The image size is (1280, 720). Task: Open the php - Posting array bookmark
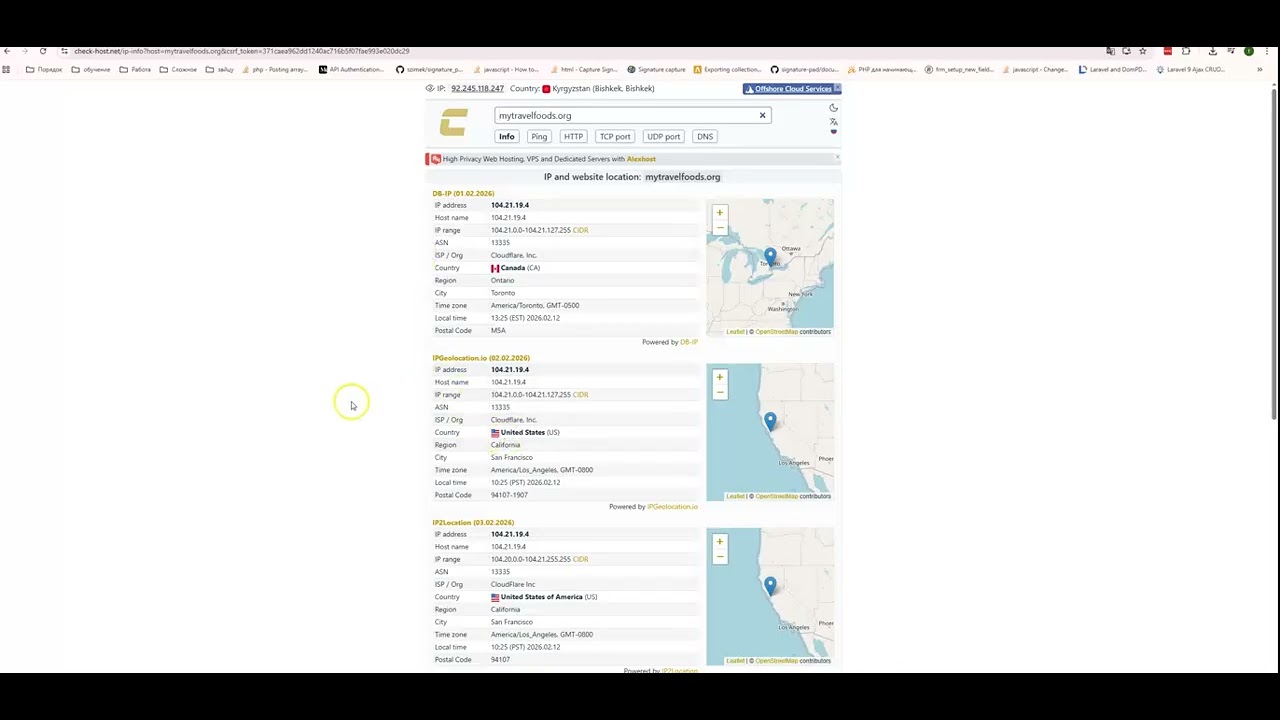pos(275,70)
